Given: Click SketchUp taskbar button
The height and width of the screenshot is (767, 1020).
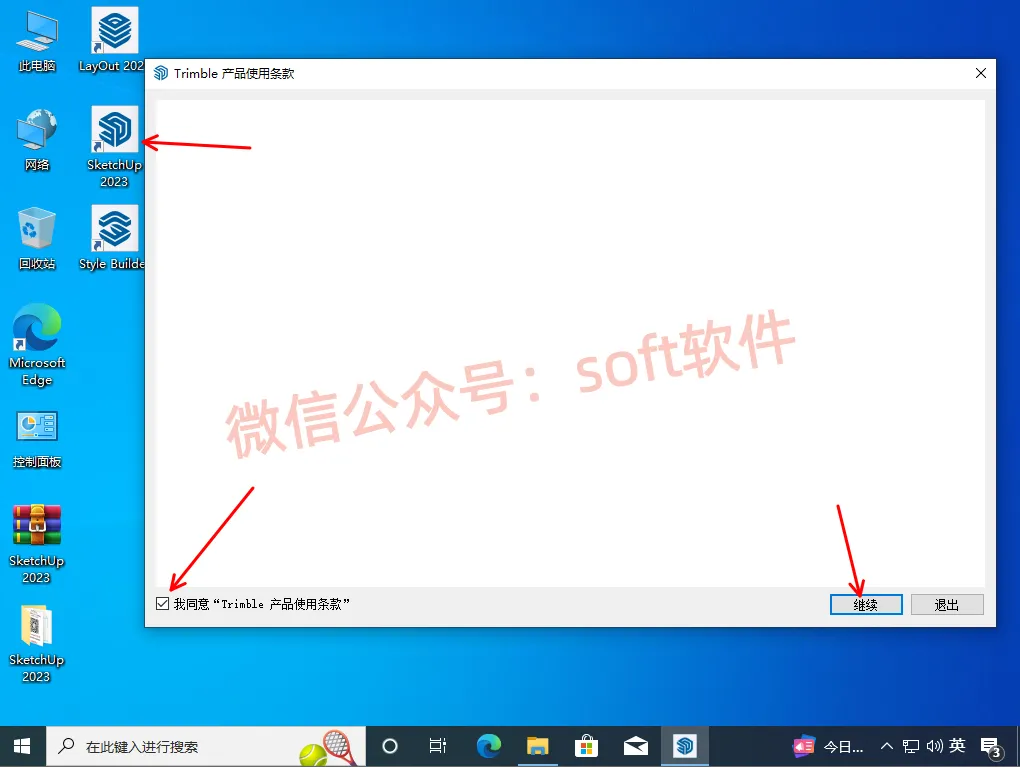Looking at the screenshot, I should [x=684, y=746].
